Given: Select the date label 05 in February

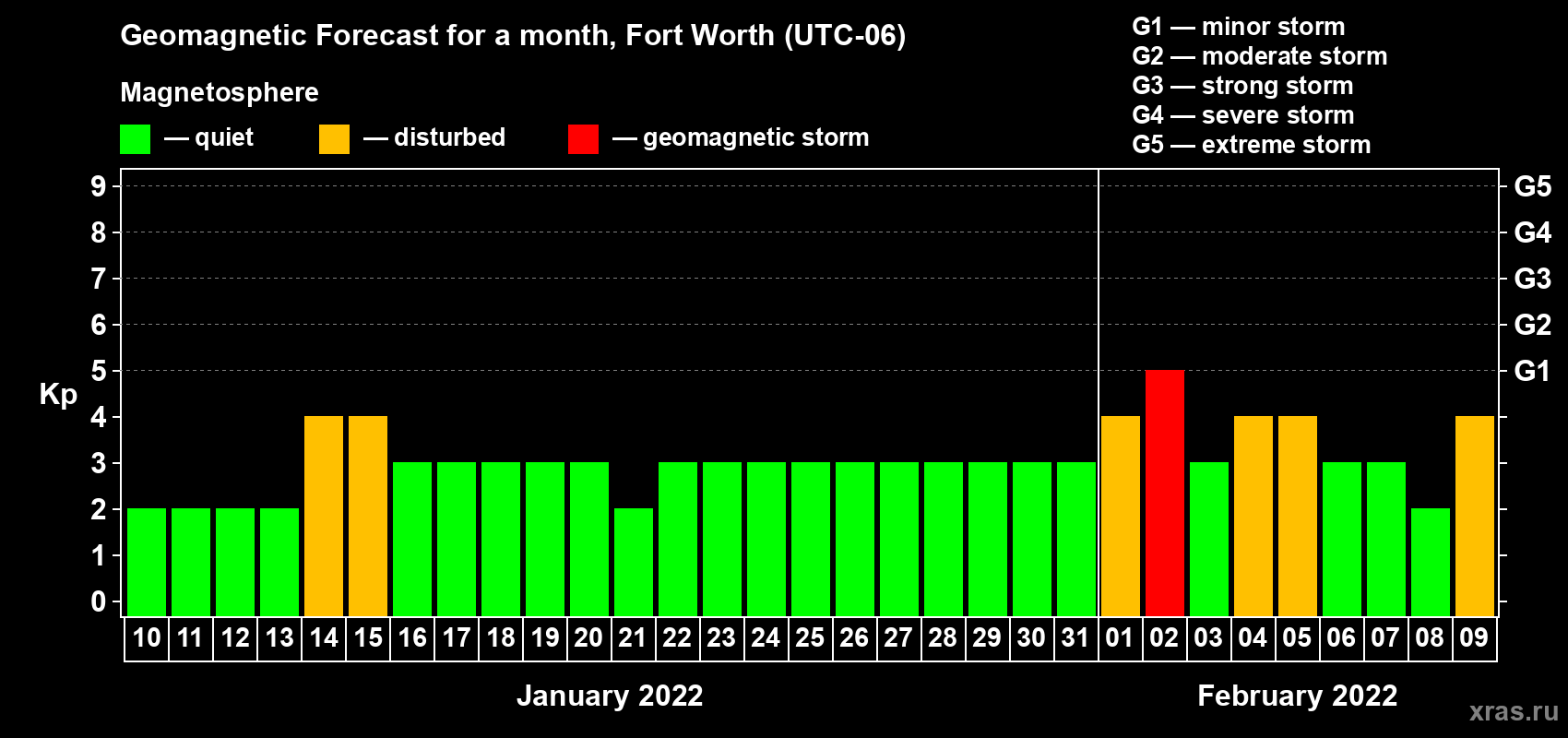Looking at the screenshot, I should coord(1297,638).
